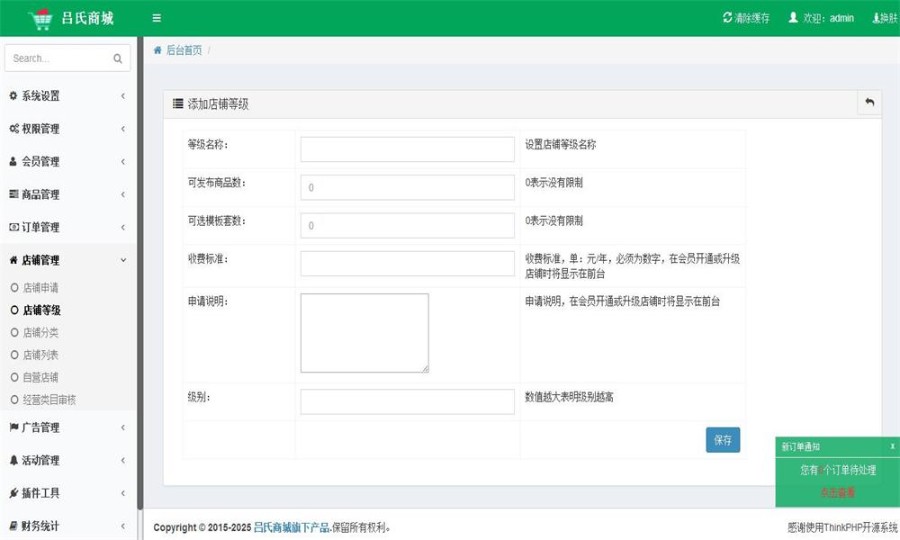Viewport: 900px width, 540px height.
Task: Click the back arrow icon in panel header
Action: [x=869, y=102]
